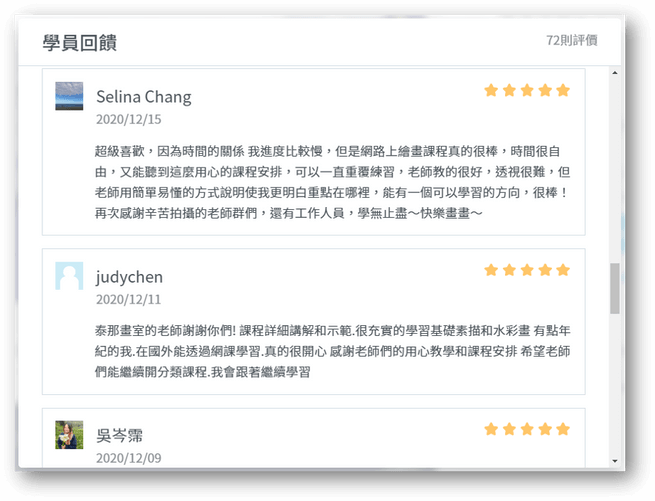655x501 pixels.
Task: Click the scrollbar up arrow
Action: tap(615, 73)
